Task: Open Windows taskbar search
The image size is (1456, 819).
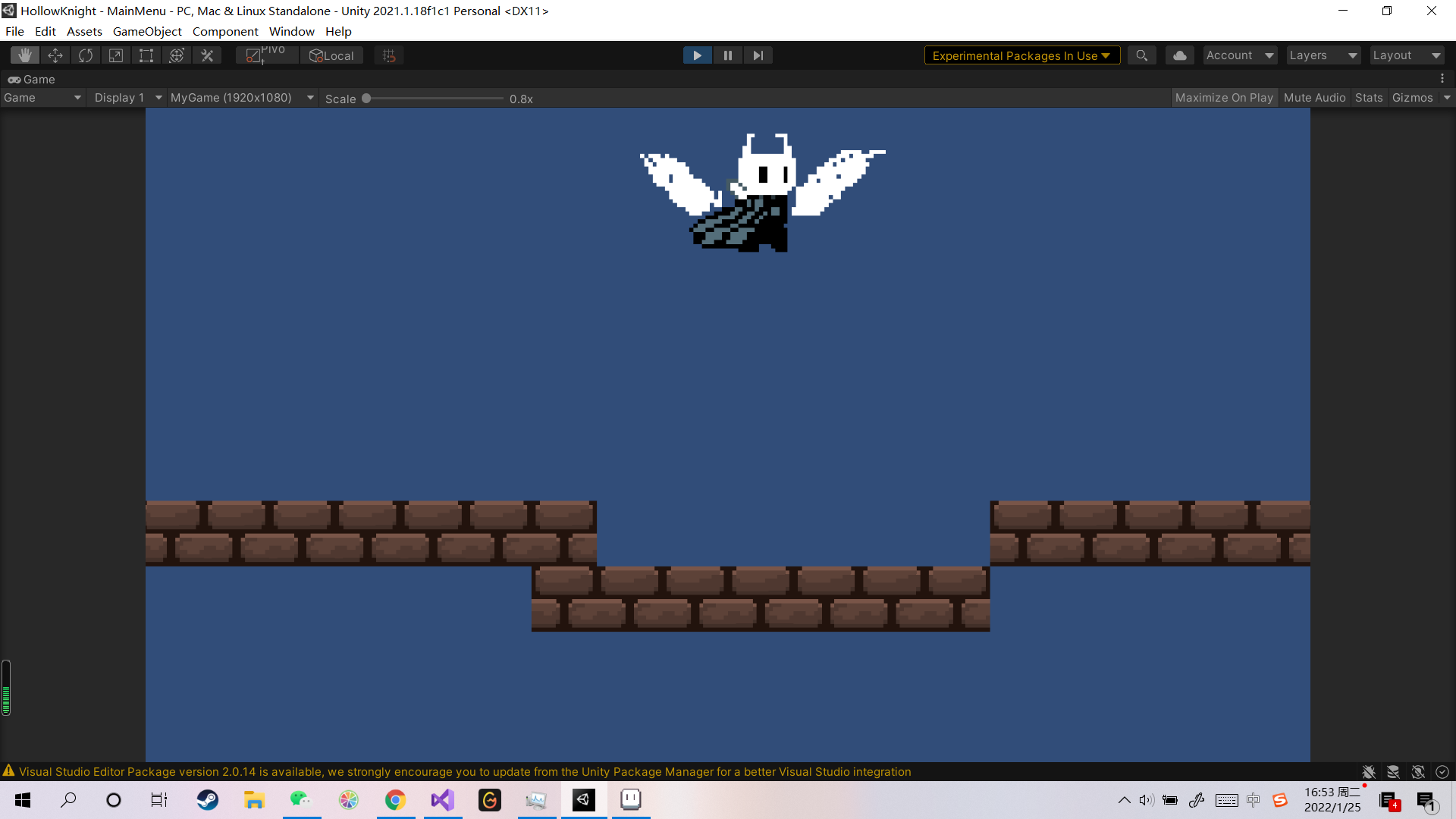Action: click(68, 800)
